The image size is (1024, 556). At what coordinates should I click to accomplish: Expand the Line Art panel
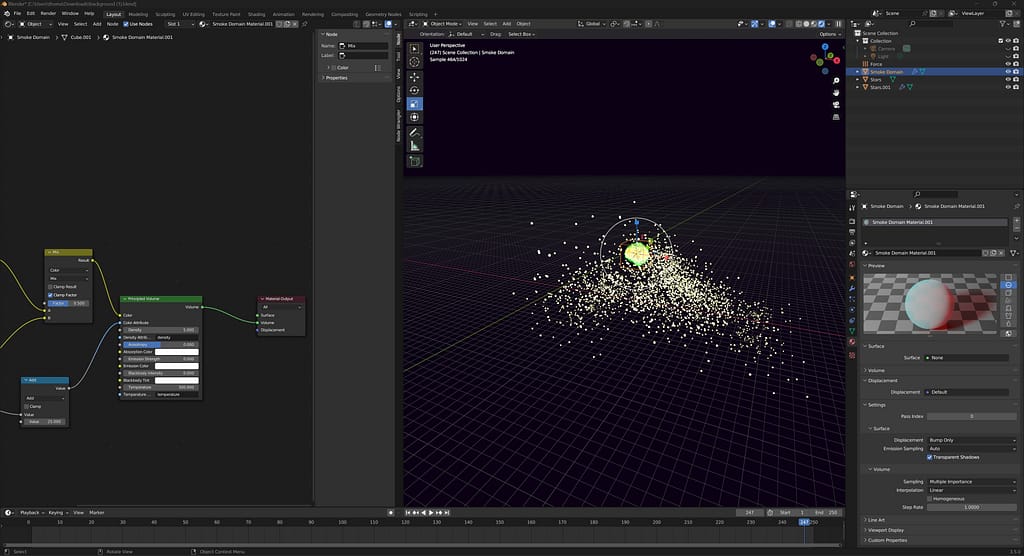877,520
